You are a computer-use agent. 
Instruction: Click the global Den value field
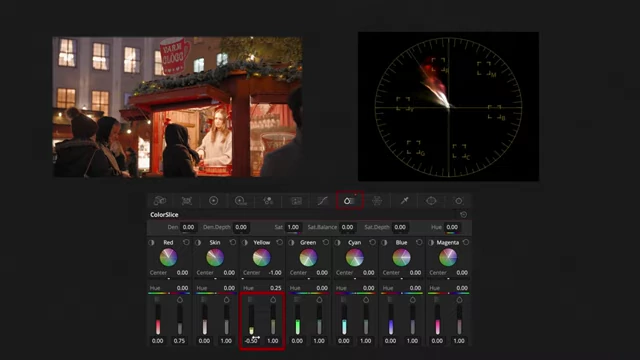pos(189,227)
